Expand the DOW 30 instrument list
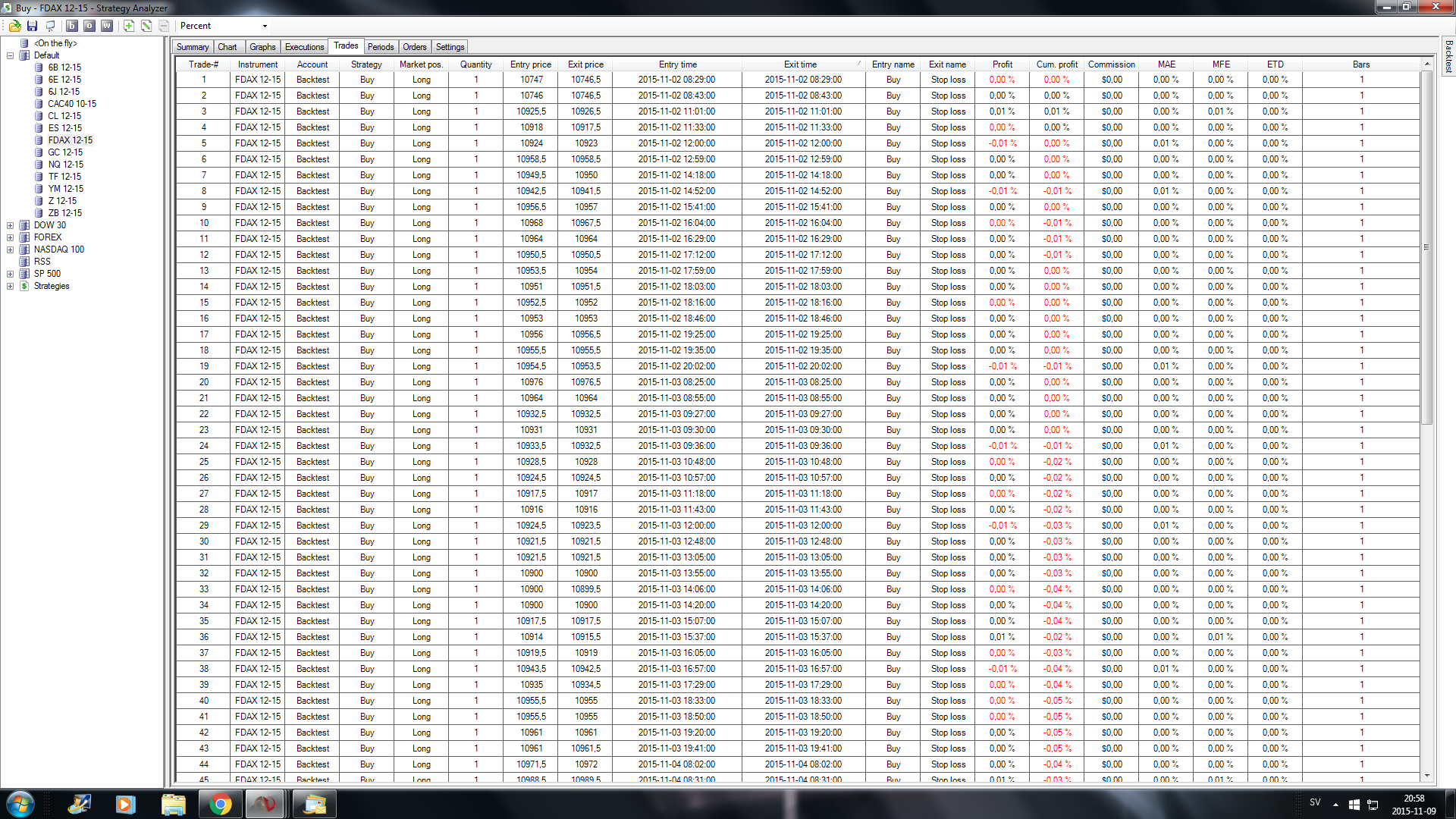The image size is (1456, 819). point(10,225)
